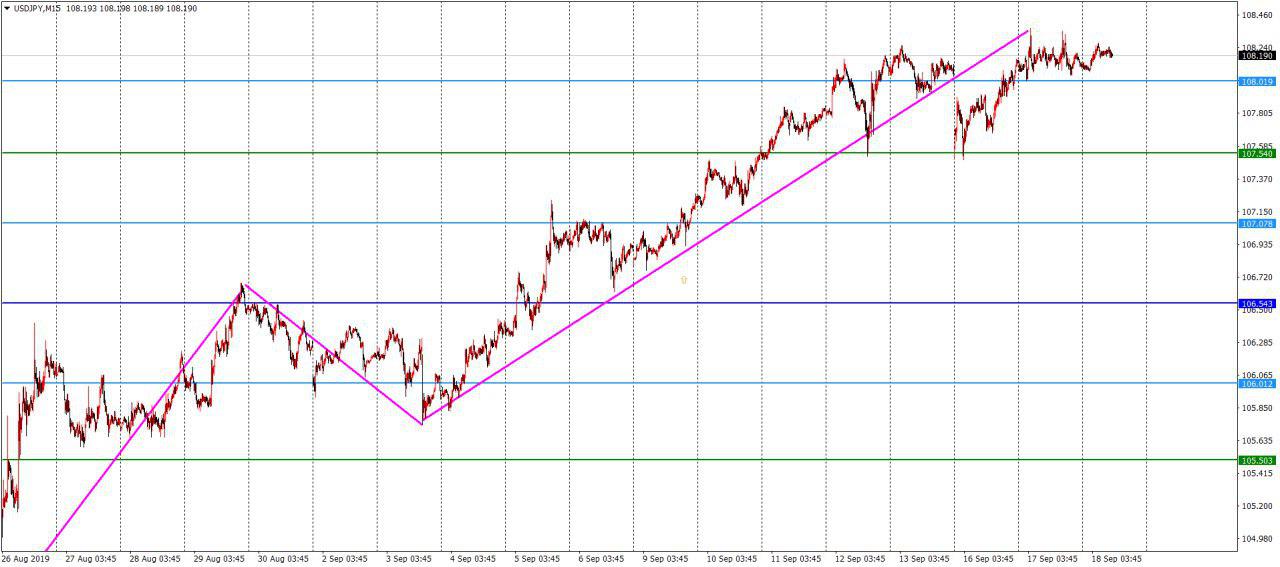Open the dropdown triangle beside USDJPY,M15

(7, 9)
